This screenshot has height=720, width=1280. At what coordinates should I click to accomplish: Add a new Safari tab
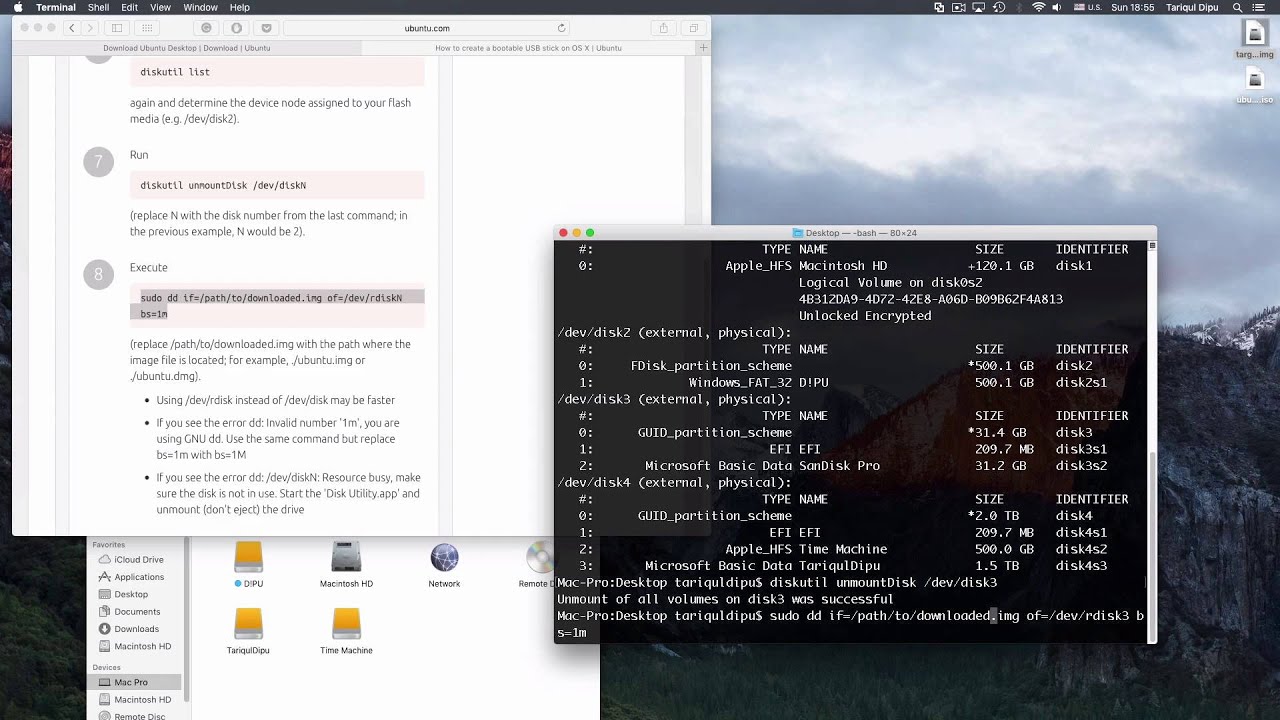click(704, 47)
